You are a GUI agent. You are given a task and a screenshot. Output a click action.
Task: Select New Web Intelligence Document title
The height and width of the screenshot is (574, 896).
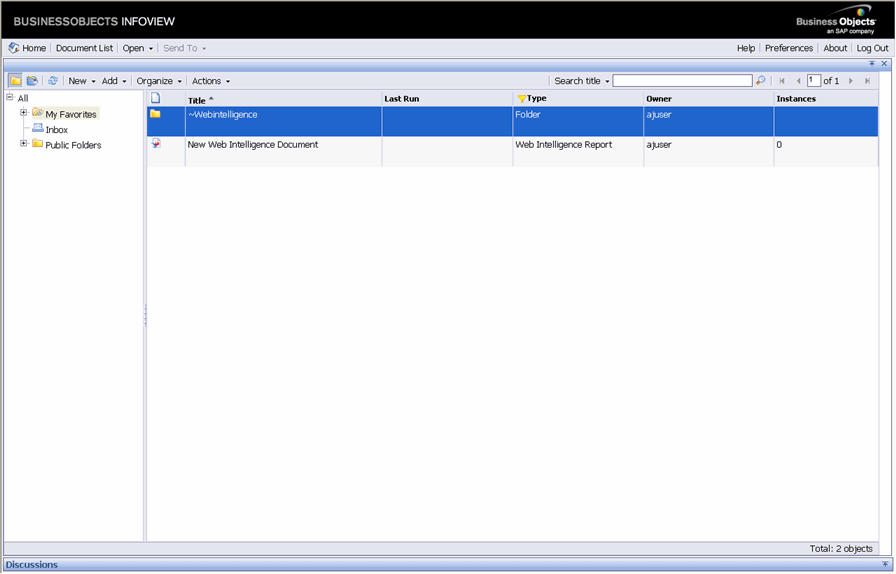[253, 145]
